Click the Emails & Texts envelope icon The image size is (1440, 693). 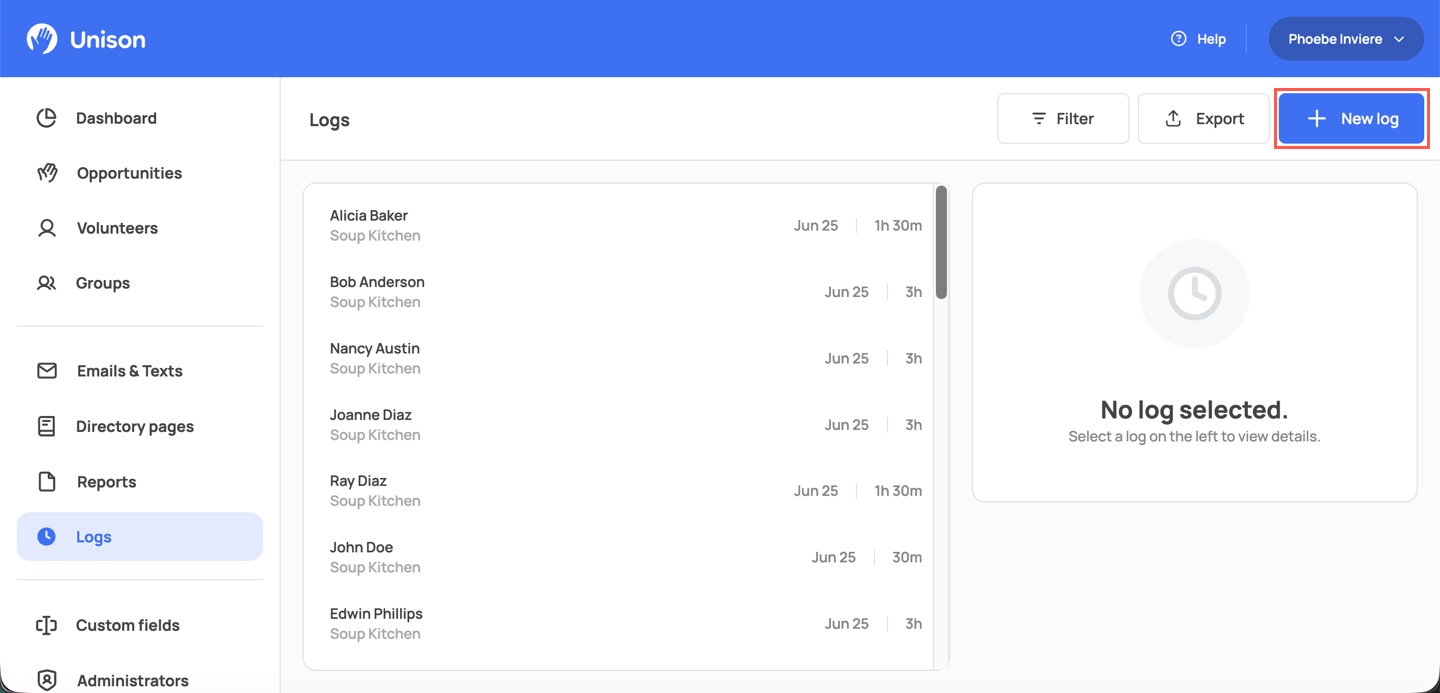47,371
